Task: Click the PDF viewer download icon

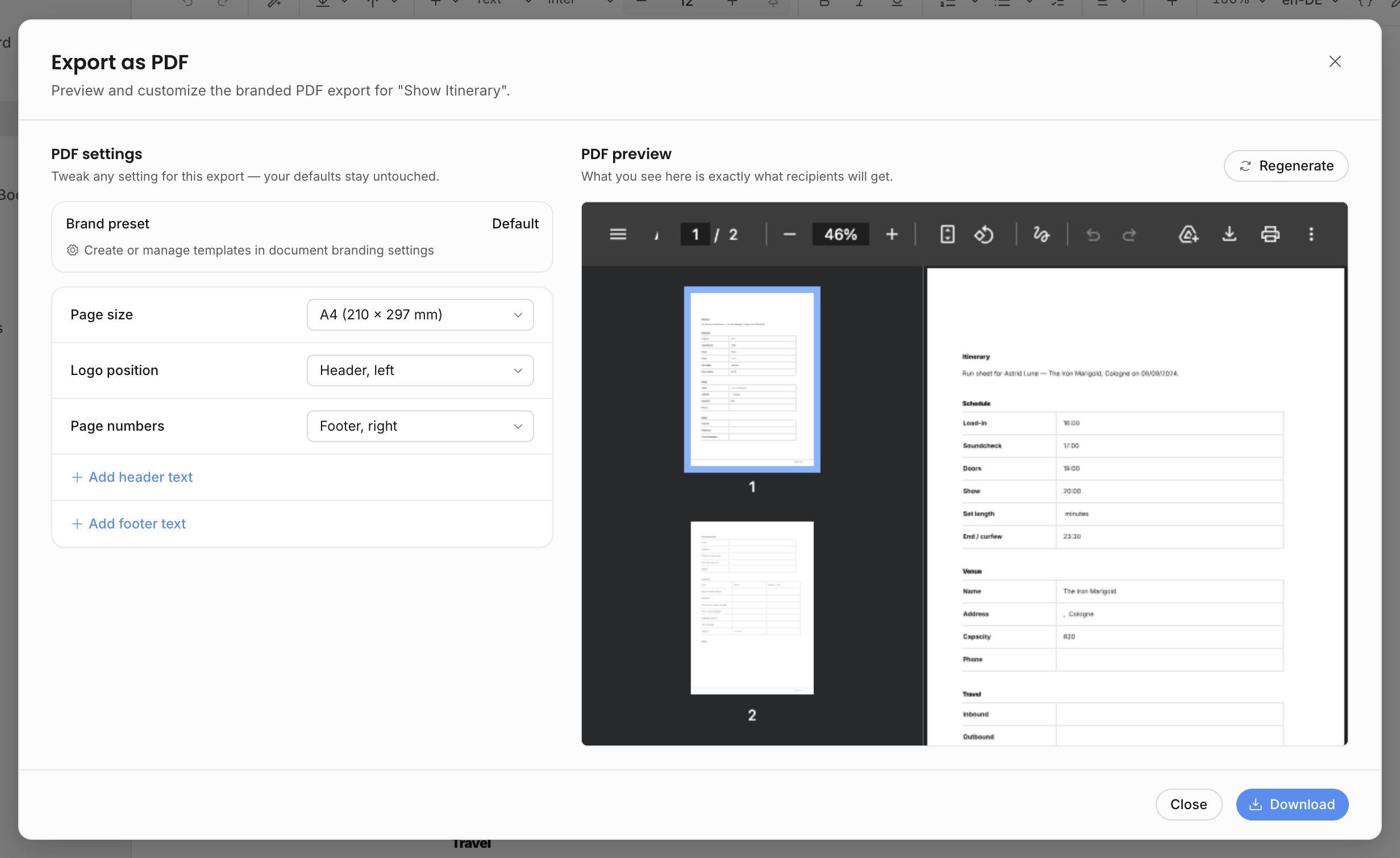Action: (x=1229, y=234)
